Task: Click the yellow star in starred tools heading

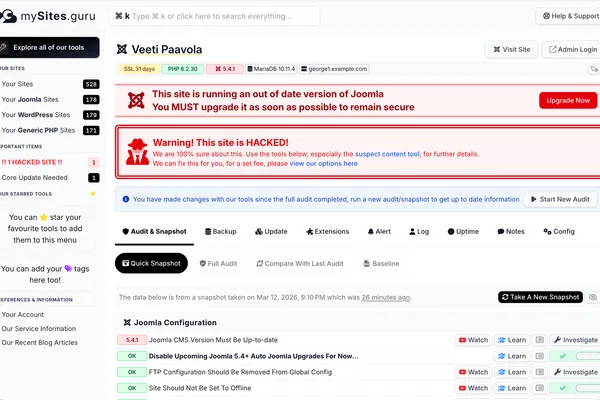Action: pyautogui.click(x=93, y=194)
